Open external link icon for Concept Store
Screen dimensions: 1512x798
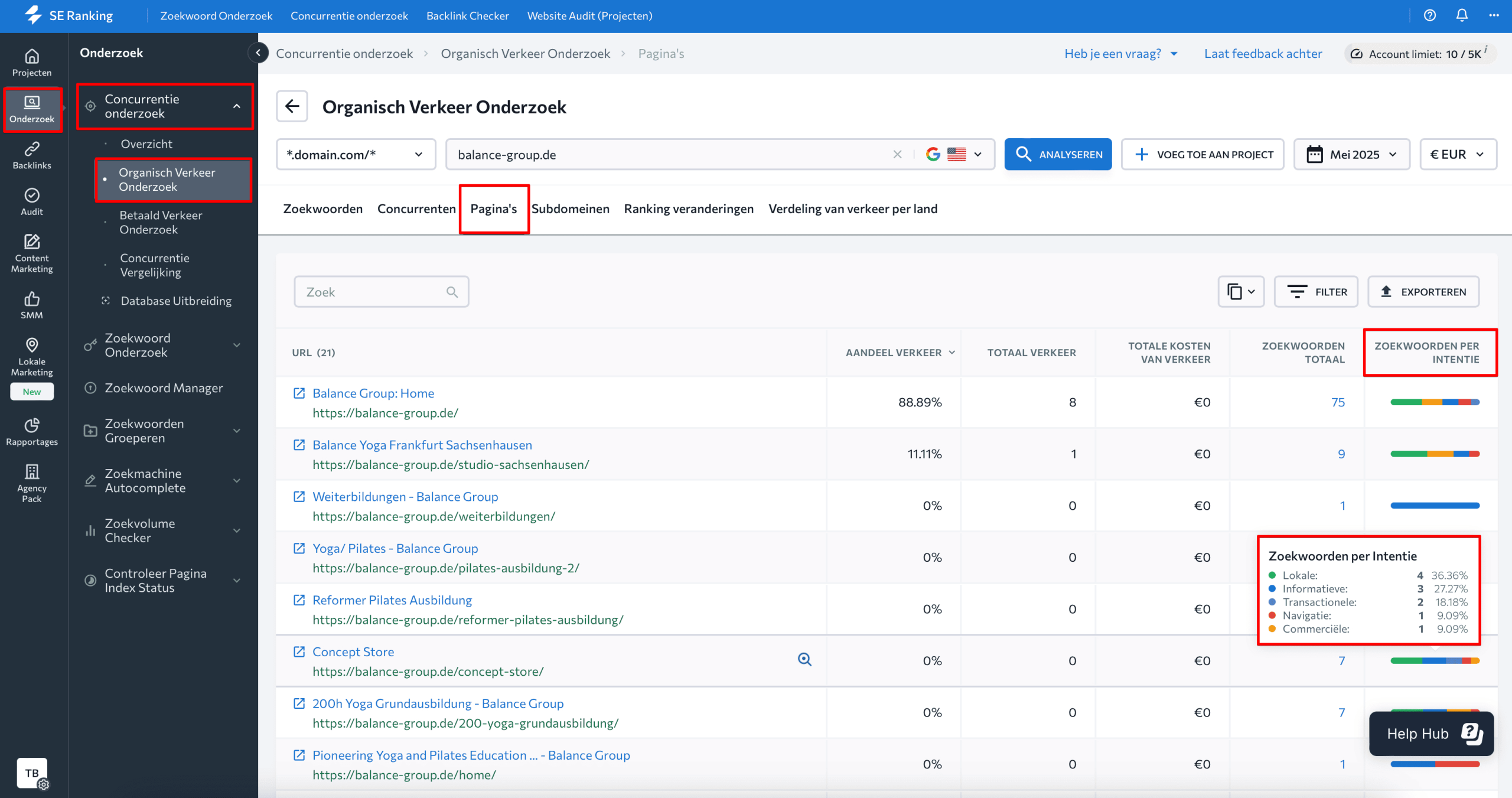pos(299,652)
